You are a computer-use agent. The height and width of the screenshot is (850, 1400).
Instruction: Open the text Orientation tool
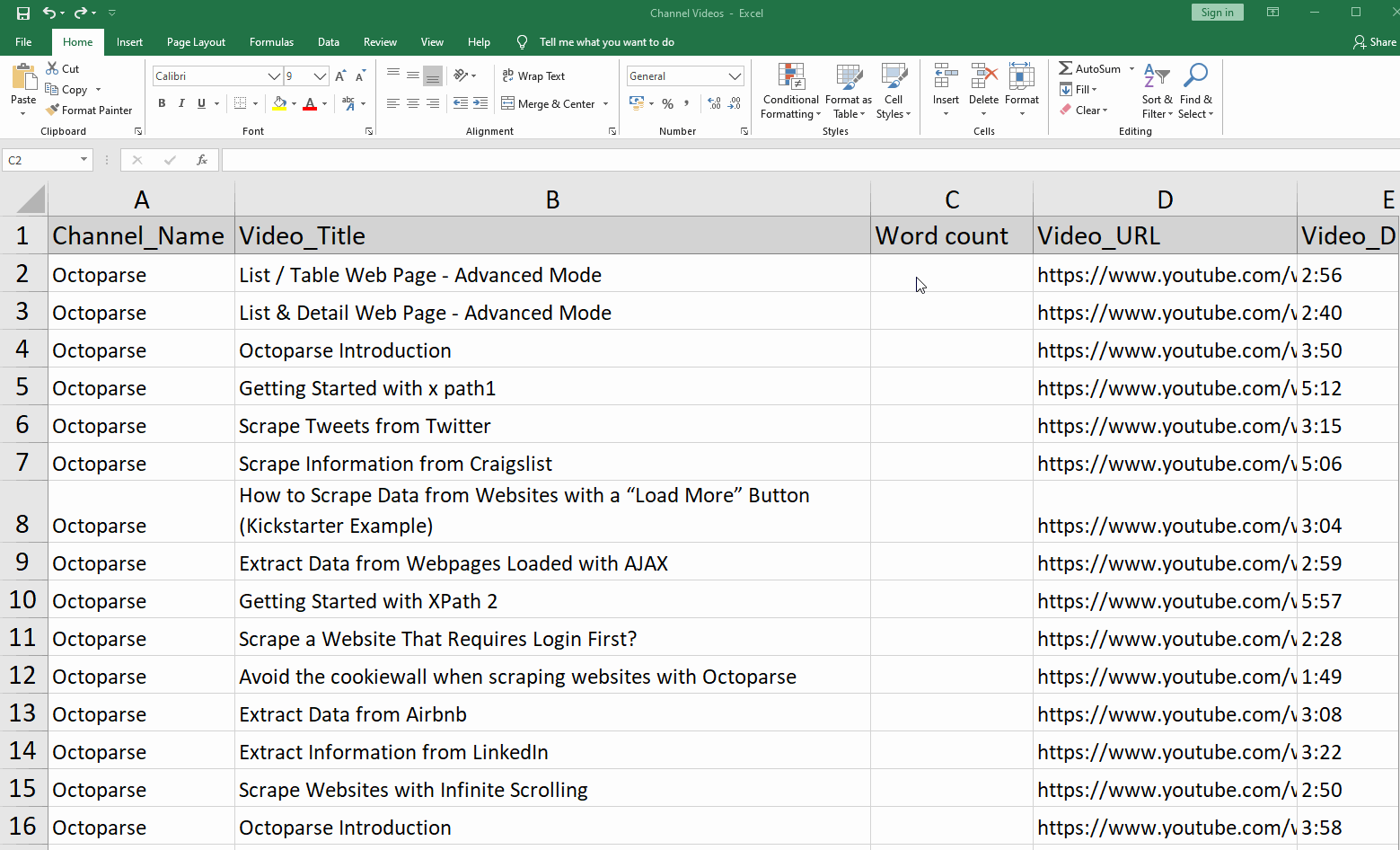click(462, 75)
